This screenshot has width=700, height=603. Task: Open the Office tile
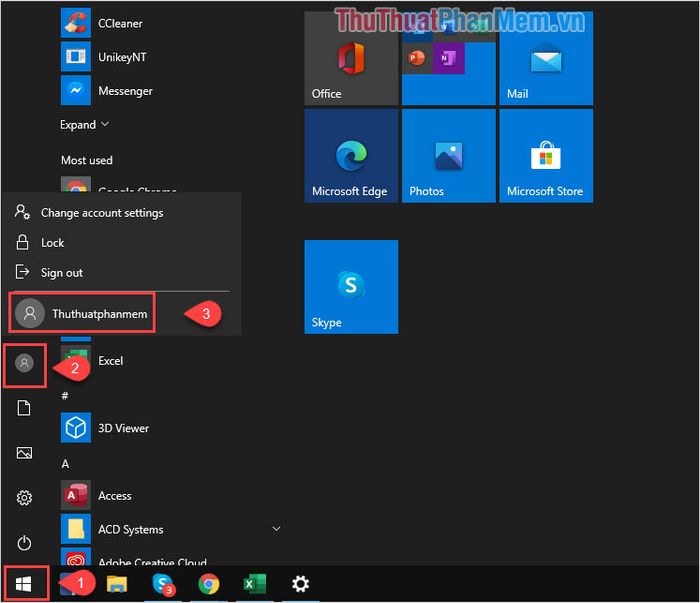point(351,58)
